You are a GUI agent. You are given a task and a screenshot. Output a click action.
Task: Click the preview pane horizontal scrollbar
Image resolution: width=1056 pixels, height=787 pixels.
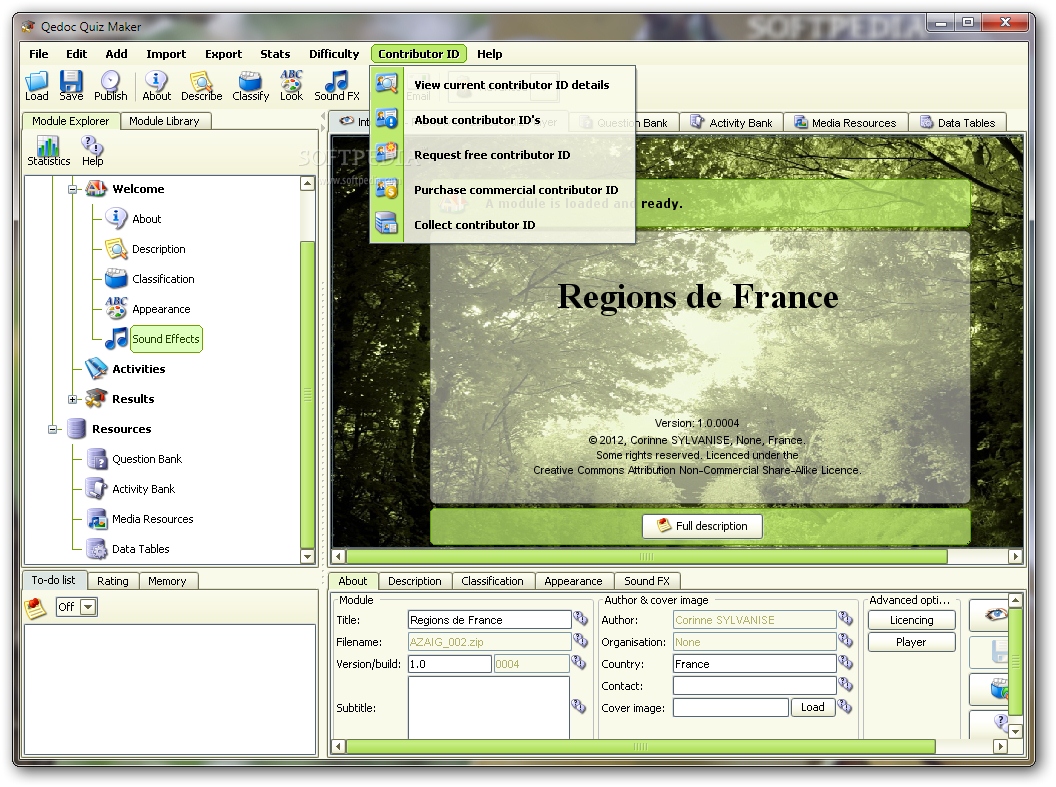pyautogui.click(x=647, y=557)
